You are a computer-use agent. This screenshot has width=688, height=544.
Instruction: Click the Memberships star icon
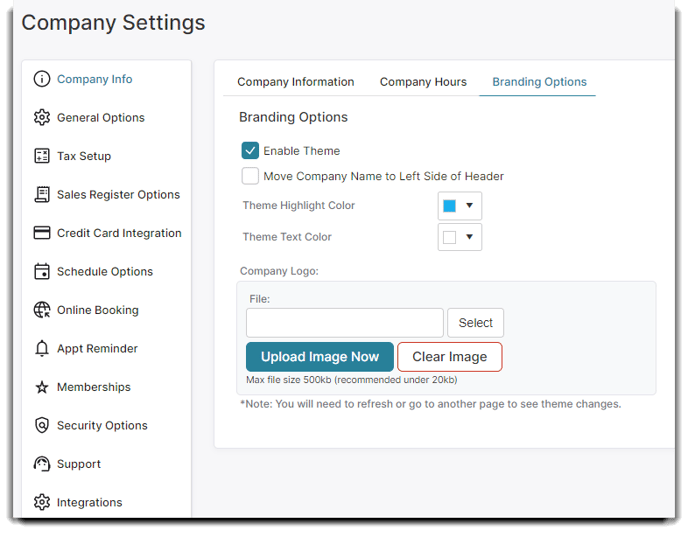[x=42, y=387]
